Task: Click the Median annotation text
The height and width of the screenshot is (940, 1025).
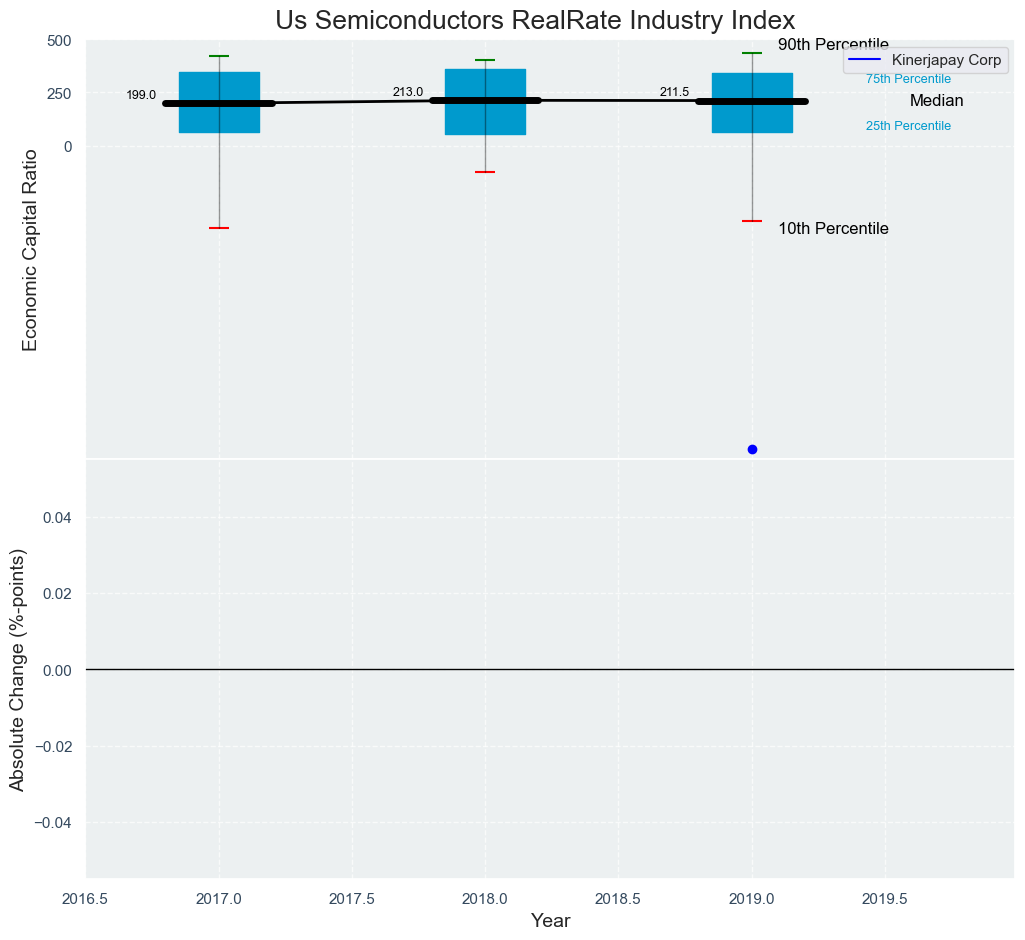Action: pyautogui.click(x=936, y=101)
